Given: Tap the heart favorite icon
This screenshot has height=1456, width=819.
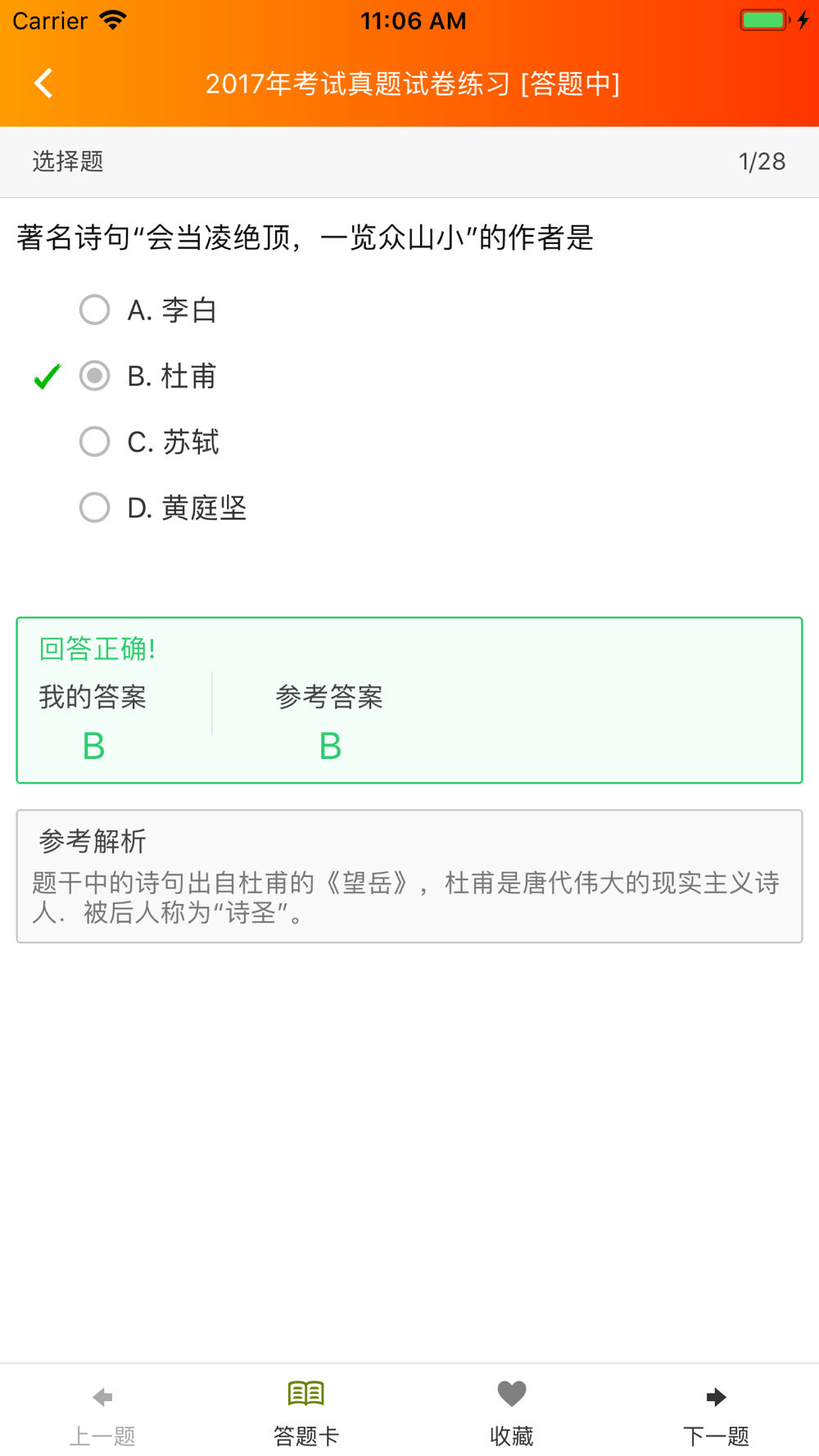Looking at the screenshot, I should [512, 1393].
